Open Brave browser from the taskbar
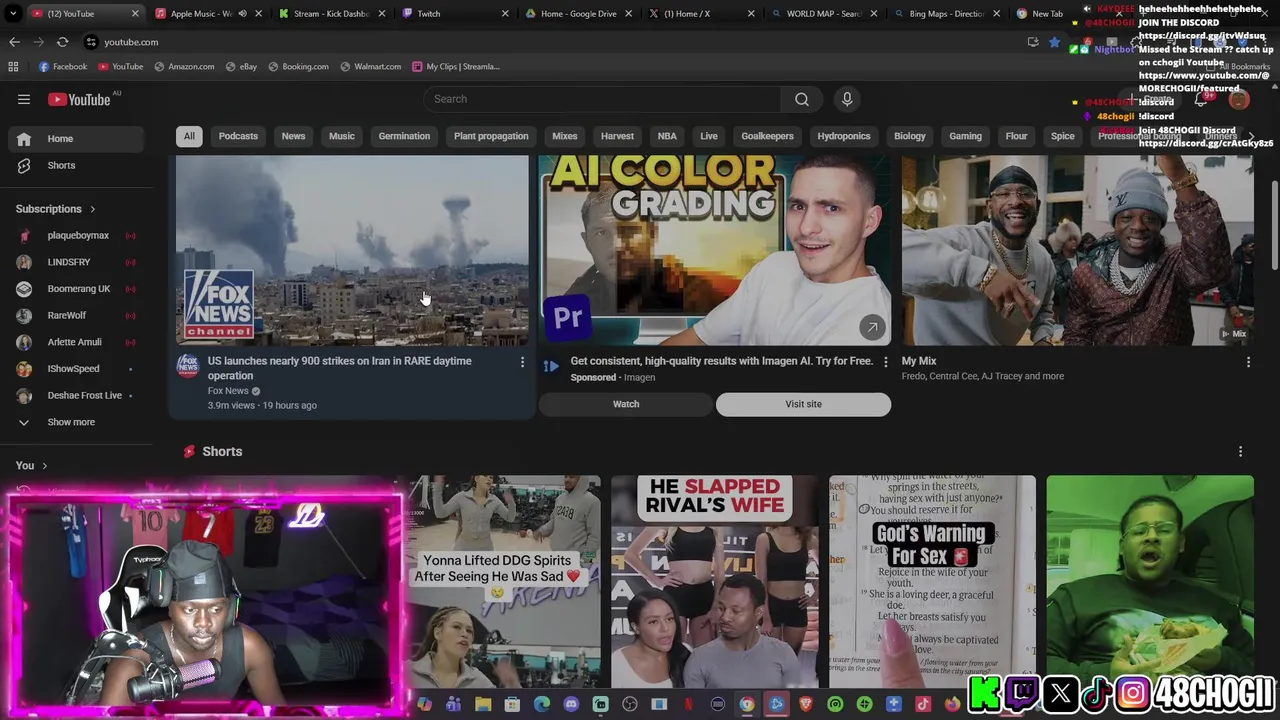This screenshot has height=720, width=1280. click(806, 704)
